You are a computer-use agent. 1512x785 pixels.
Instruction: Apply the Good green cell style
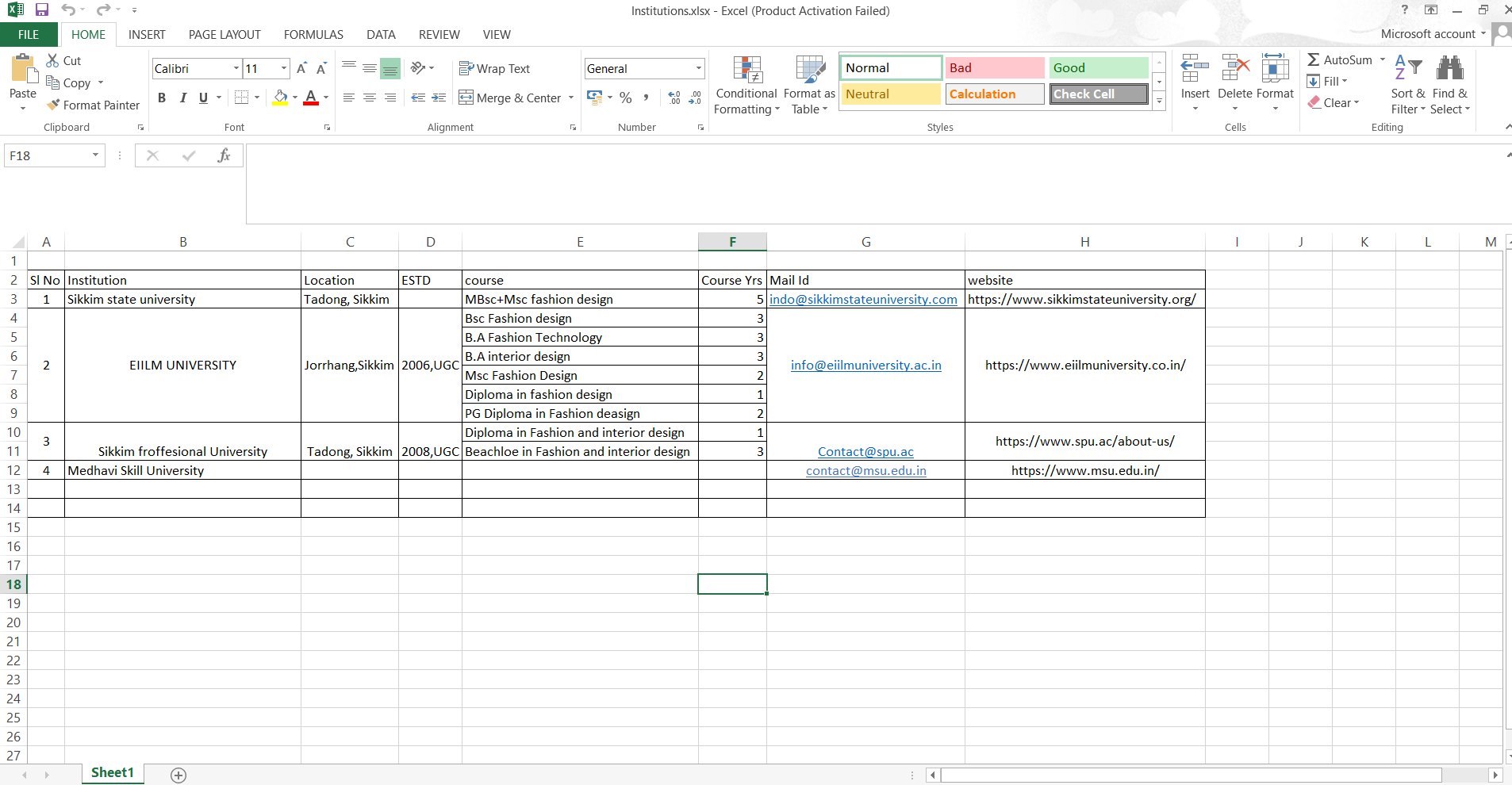(1099, 67)
